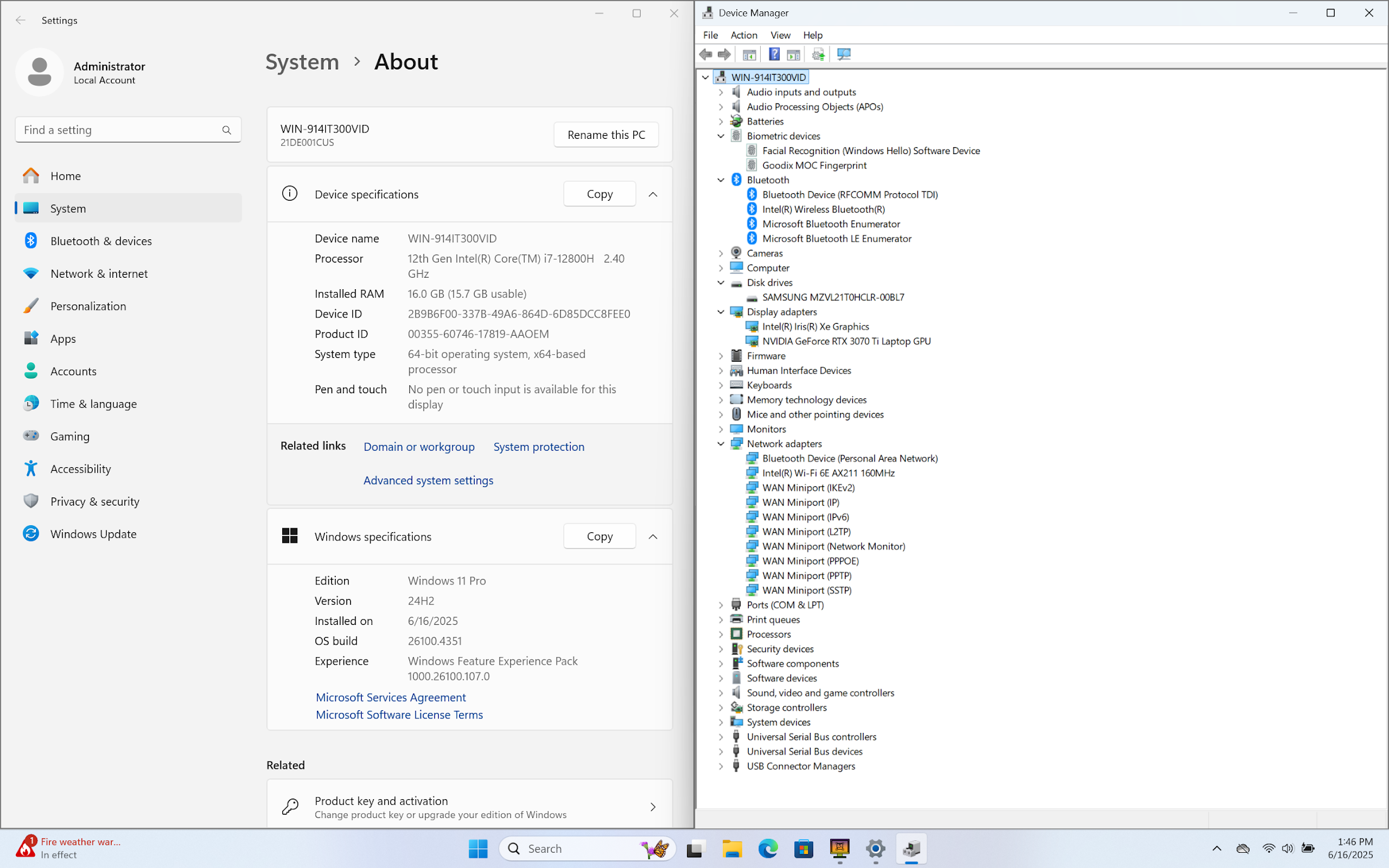The image size is (1389, 868).
Task: Expand Universal Serial Bus controllers category
Action: click(x=721, y=737)
